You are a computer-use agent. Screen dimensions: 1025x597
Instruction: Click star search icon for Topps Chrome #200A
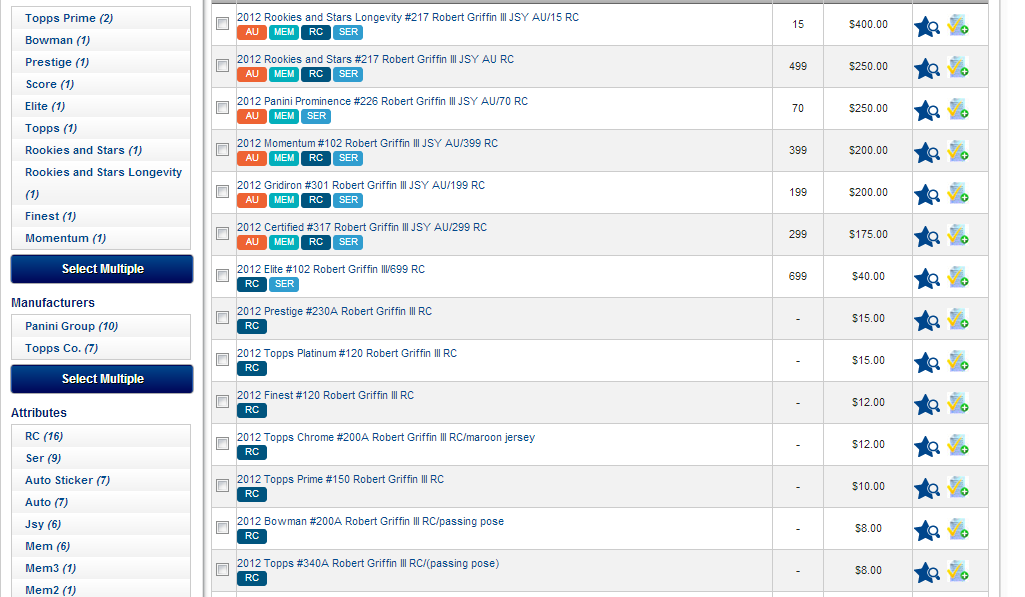927,447
